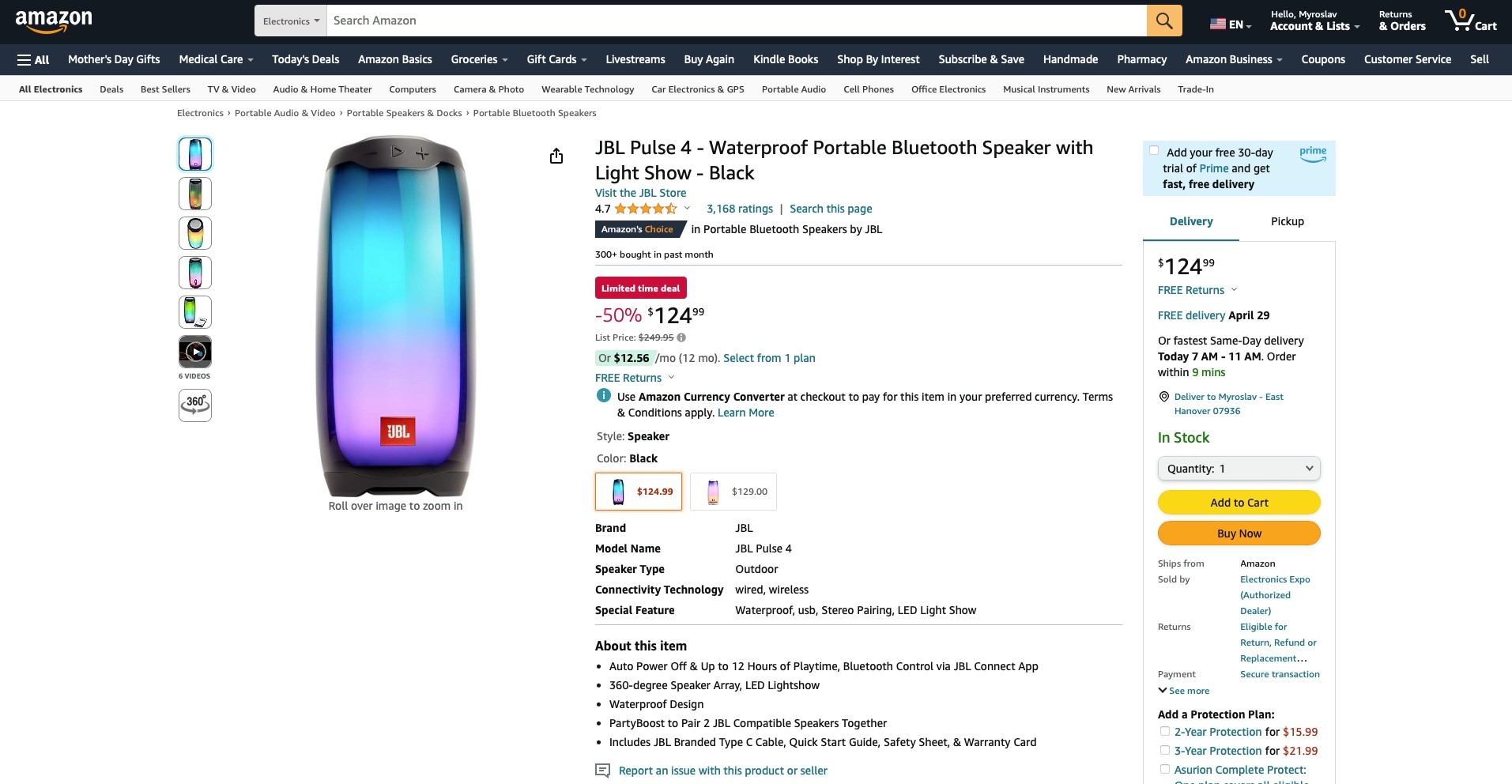The height and width of the screenshot is (784, 1512).
Task: Check the free 30-day Prime trial box
Action: click(x=1154, y=151)
